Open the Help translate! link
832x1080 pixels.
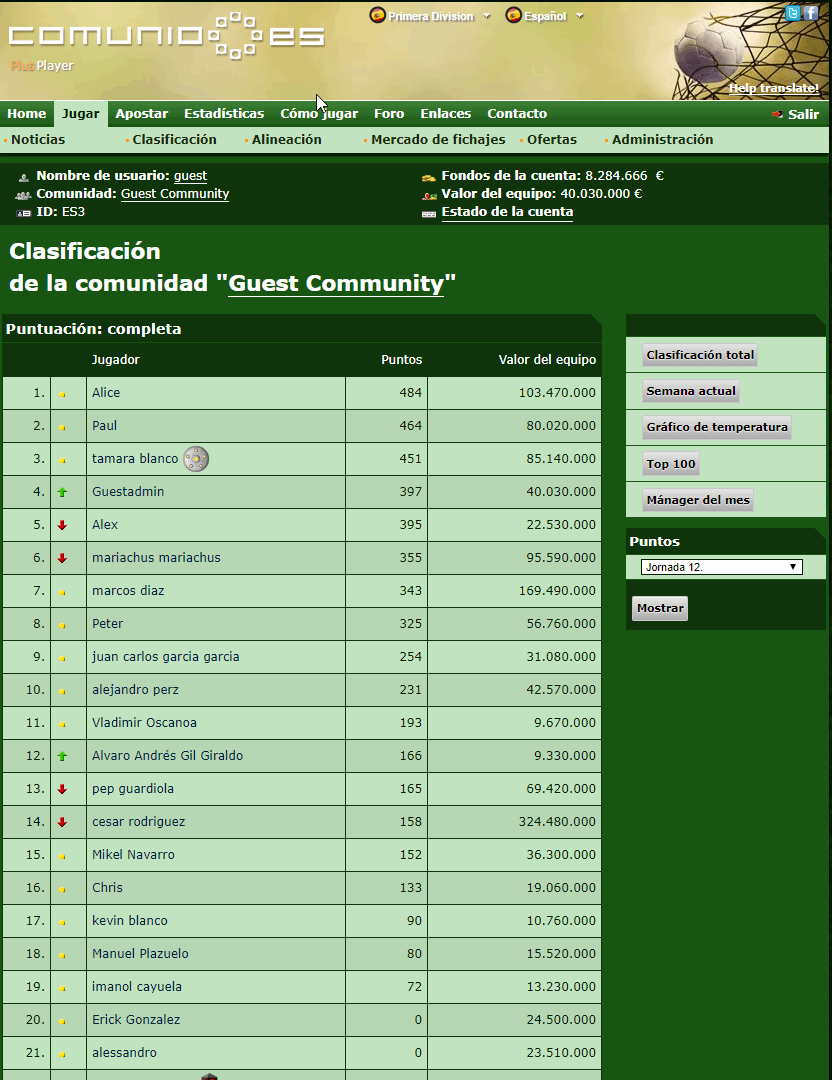(x=773, y=88)
